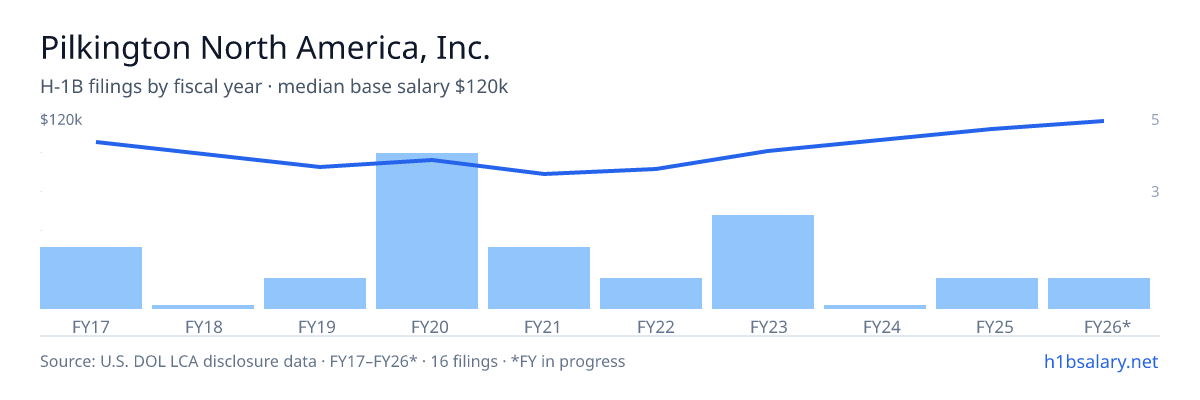Select the FY21 filings bar
The width and height of the screenshot is (1200, 400).
pyautogui.click(x=539, y=278)
